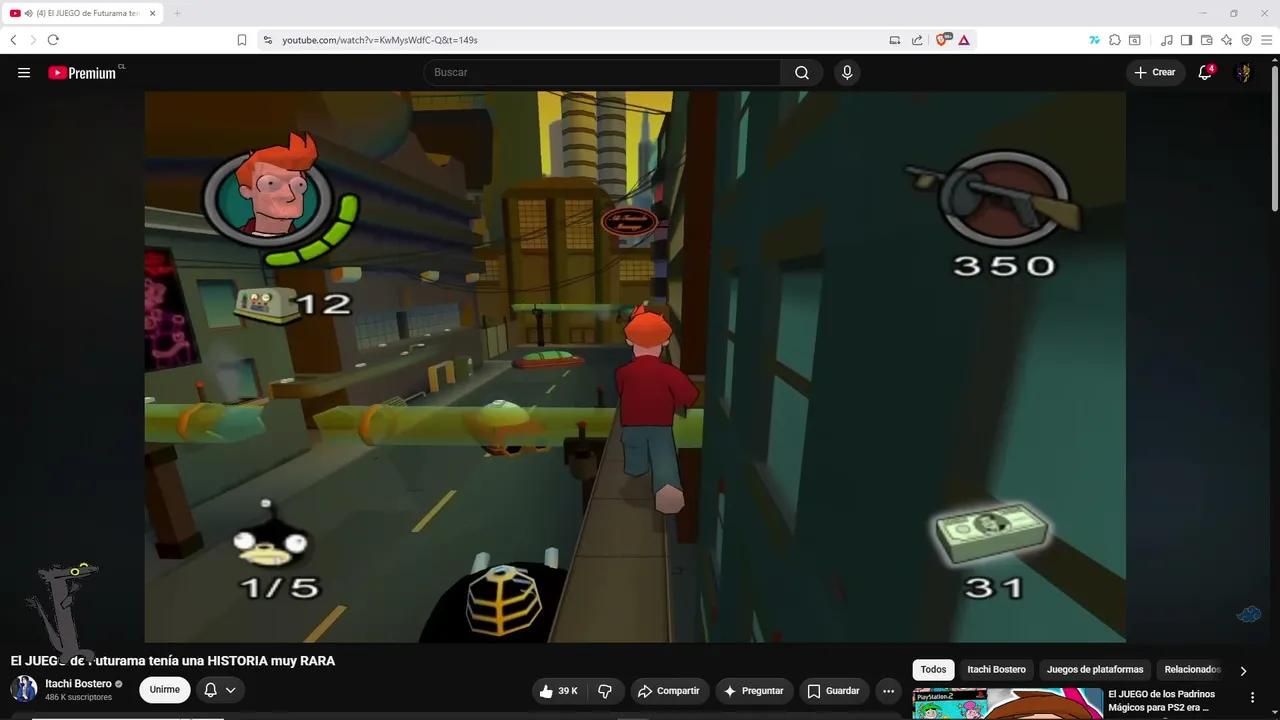
Task: Select the Todos filter chip
Action: (933, 670)
